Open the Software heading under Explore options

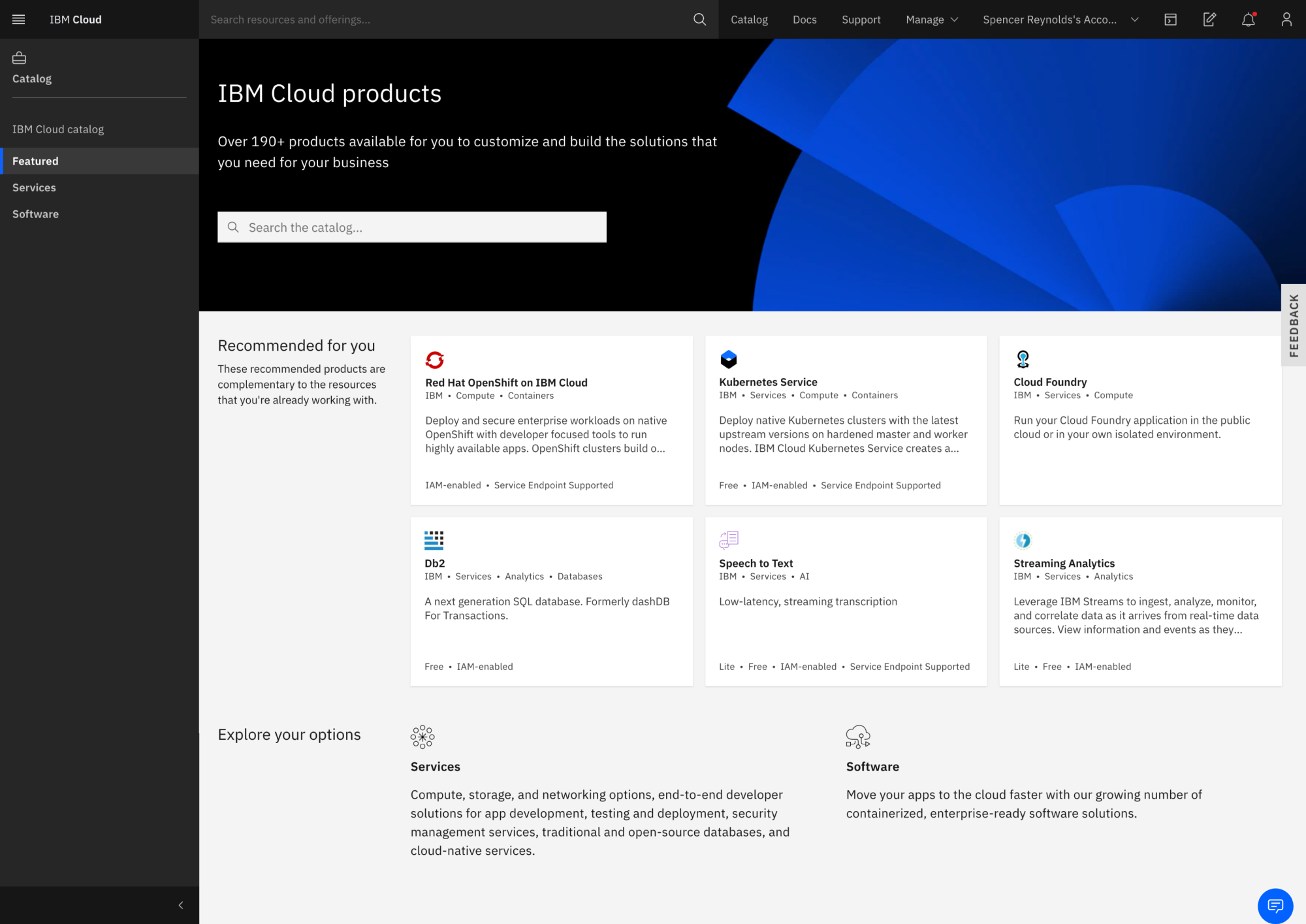coord(872,767)
